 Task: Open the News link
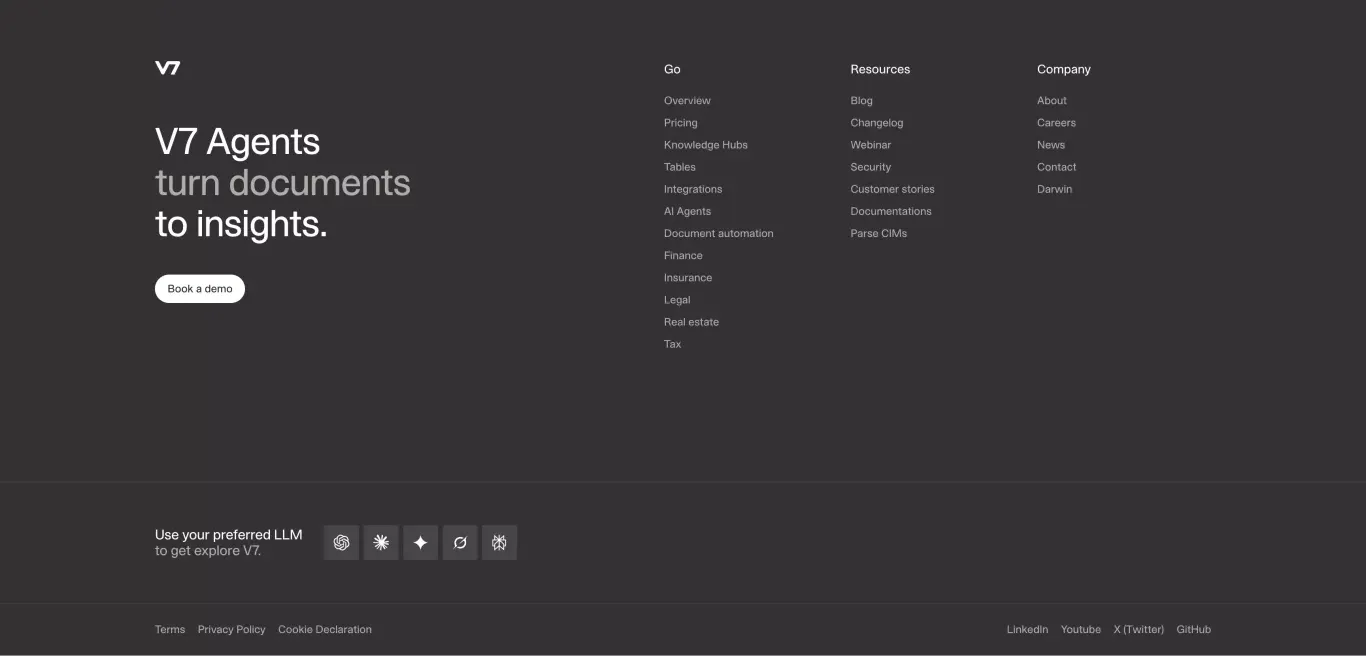(x=1051, y=145)
